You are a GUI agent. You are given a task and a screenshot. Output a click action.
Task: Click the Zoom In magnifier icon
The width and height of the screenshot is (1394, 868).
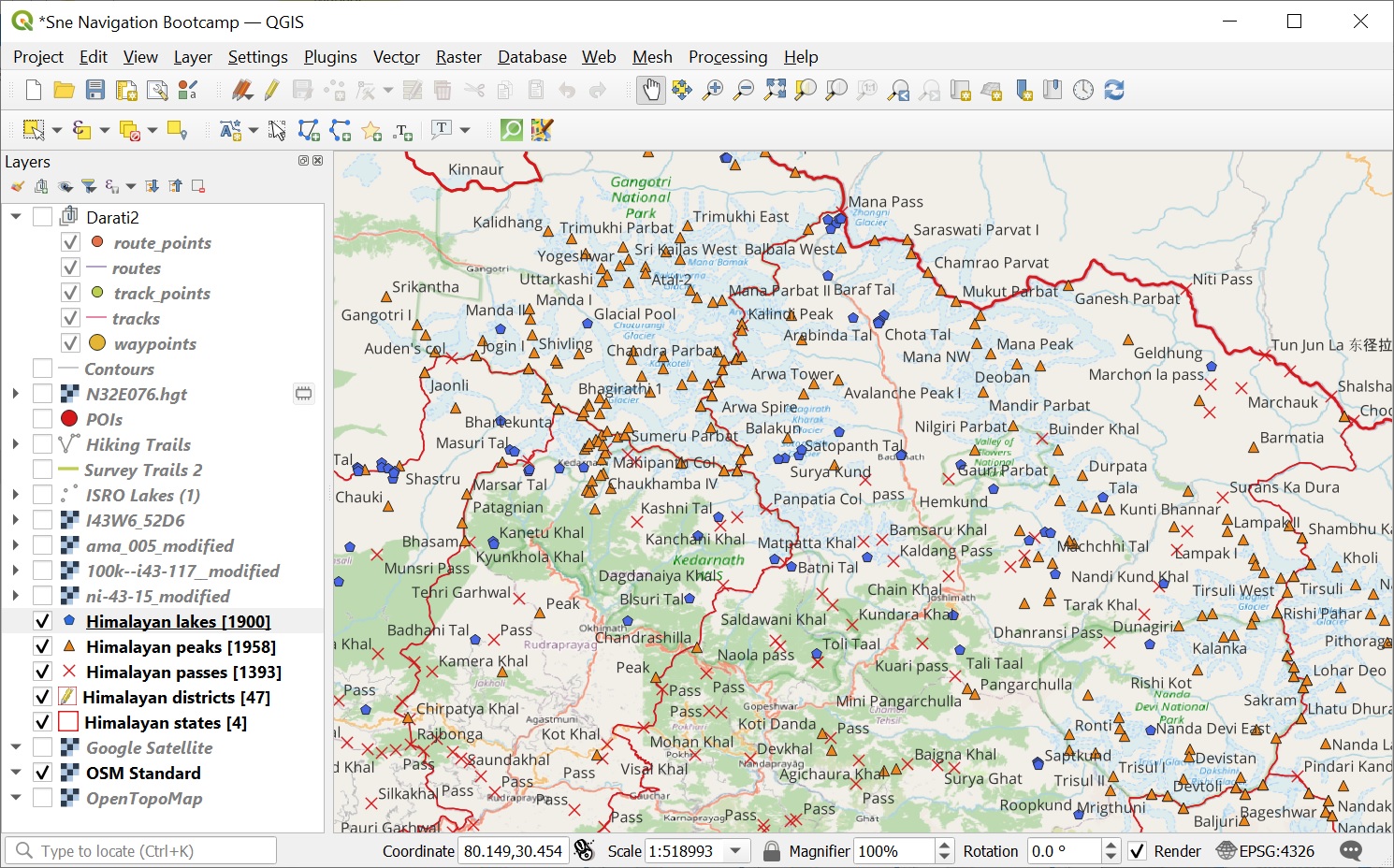[713, 90]
